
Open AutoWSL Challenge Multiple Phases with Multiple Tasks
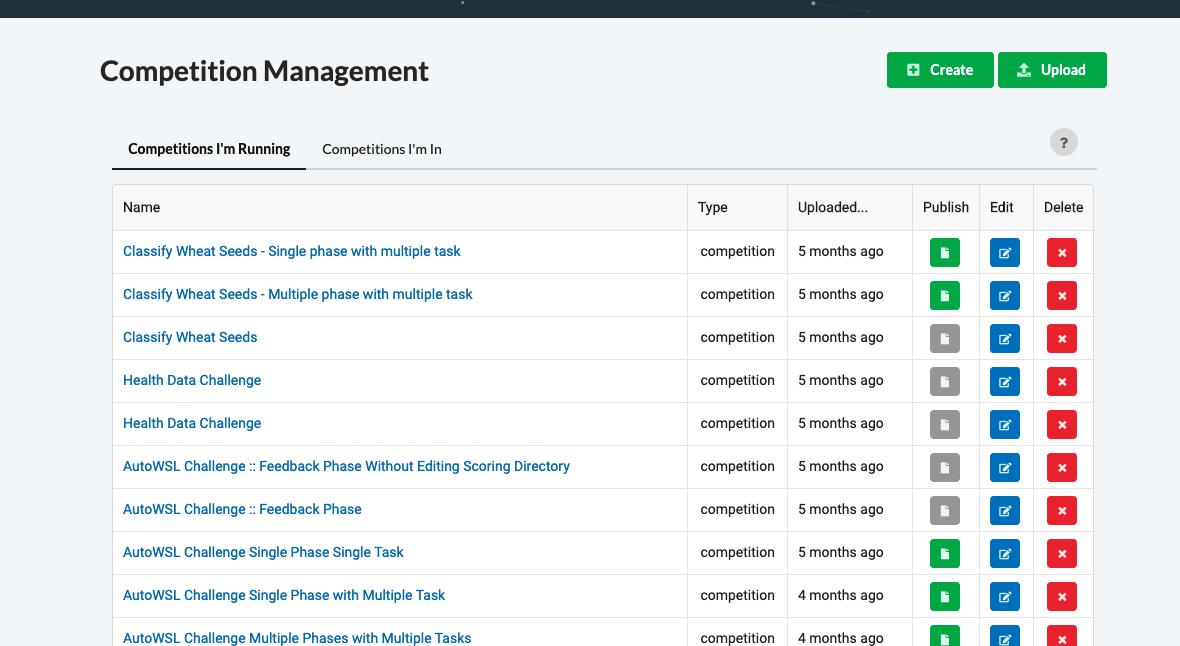point(297,637)
